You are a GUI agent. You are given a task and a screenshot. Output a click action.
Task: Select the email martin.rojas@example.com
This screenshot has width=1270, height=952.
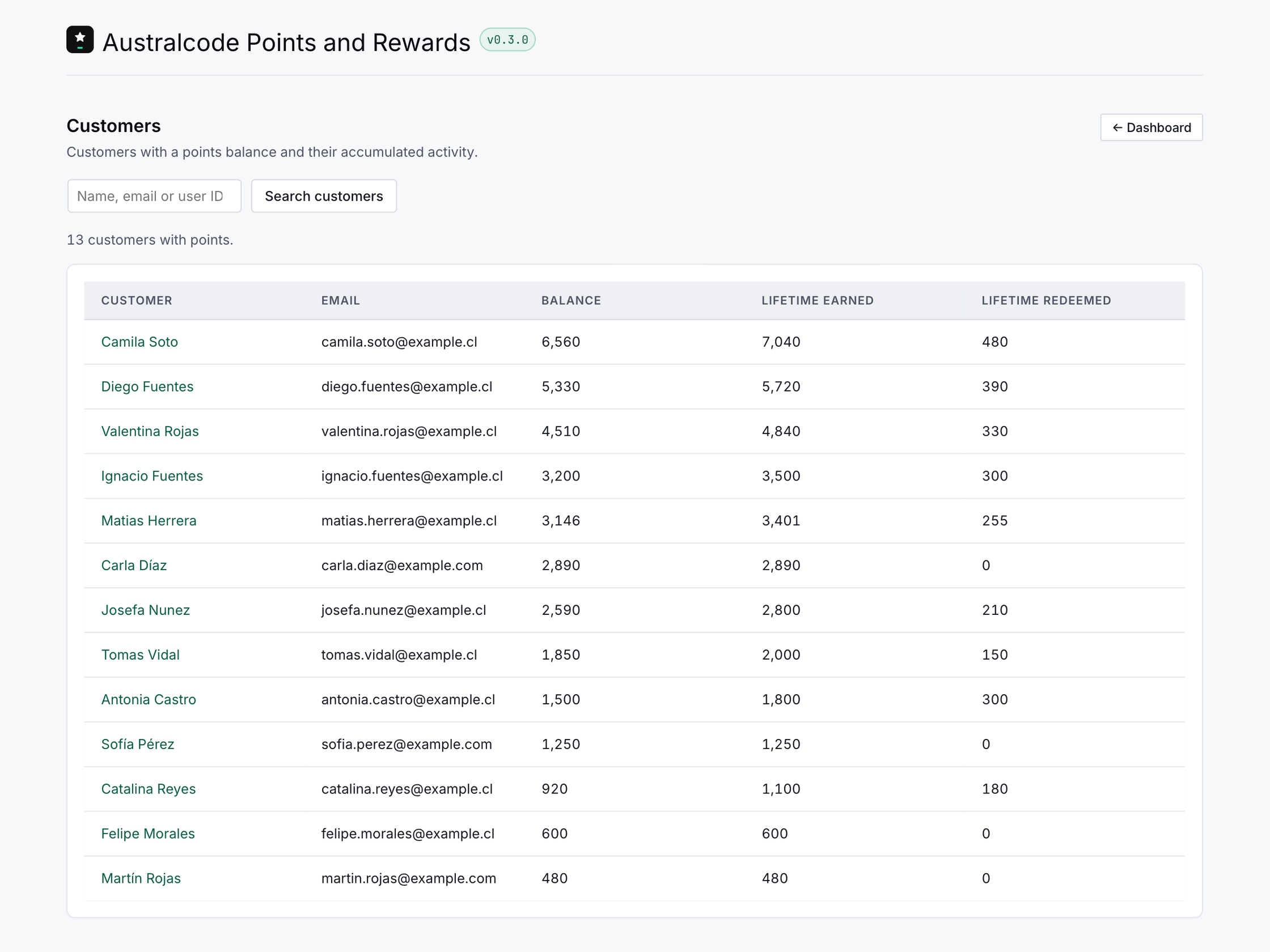point(409,879)
